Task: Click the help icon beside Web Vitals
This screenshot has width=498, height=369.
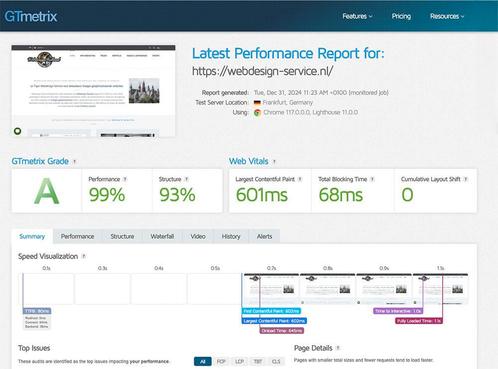Action: (x=274, y=161)
